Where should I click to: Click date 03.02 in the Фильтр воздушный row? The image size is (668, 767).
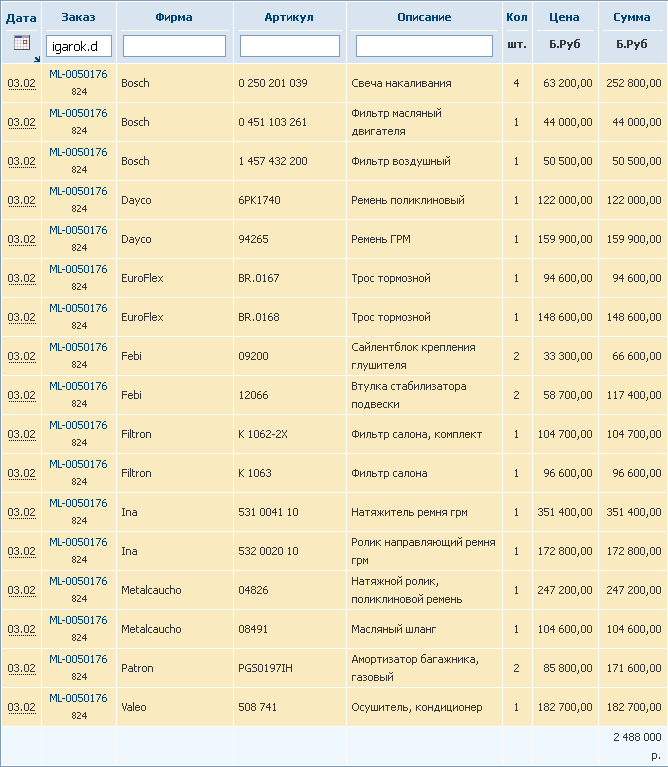pos(22,161)
